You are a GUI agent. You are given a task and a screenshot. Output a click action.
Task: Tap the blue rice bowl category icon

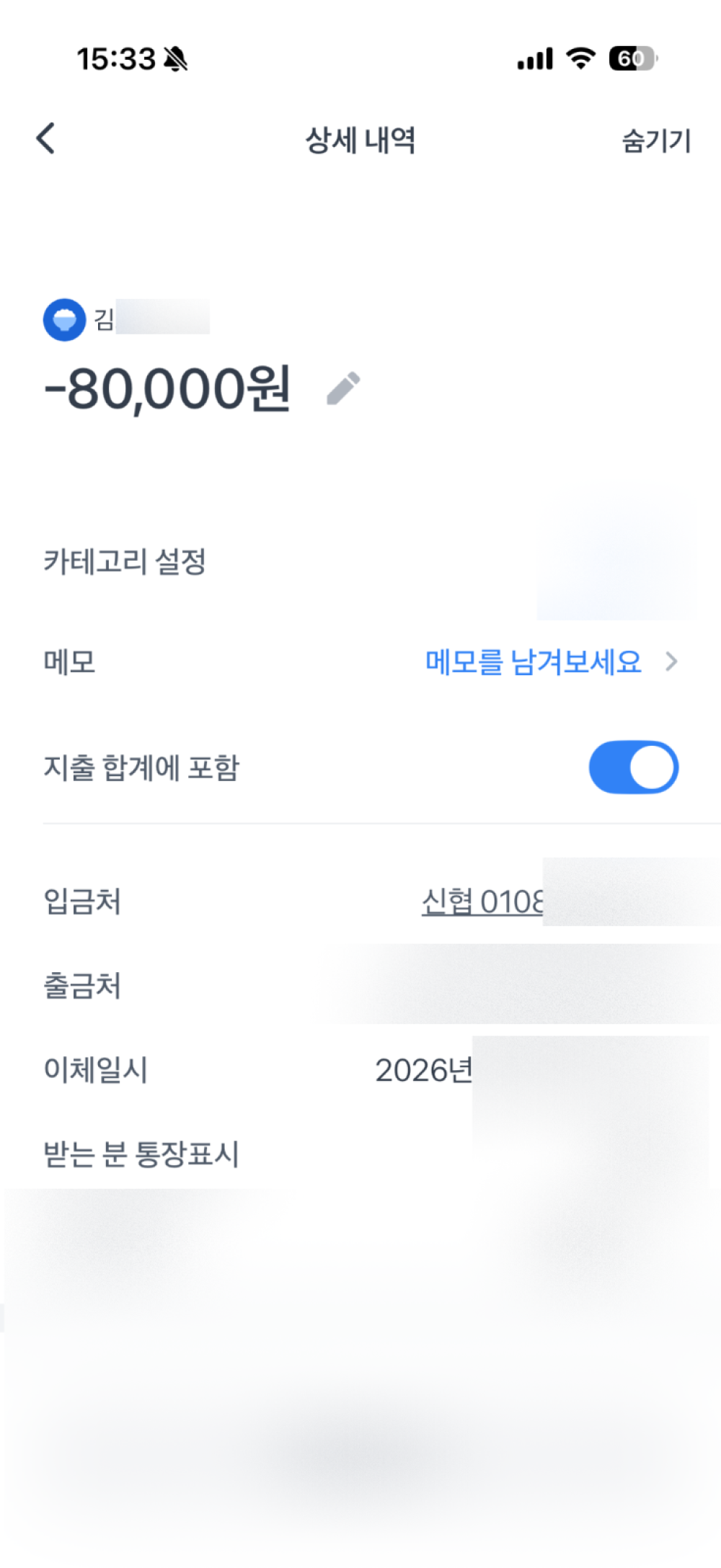(x=64, y=319)
